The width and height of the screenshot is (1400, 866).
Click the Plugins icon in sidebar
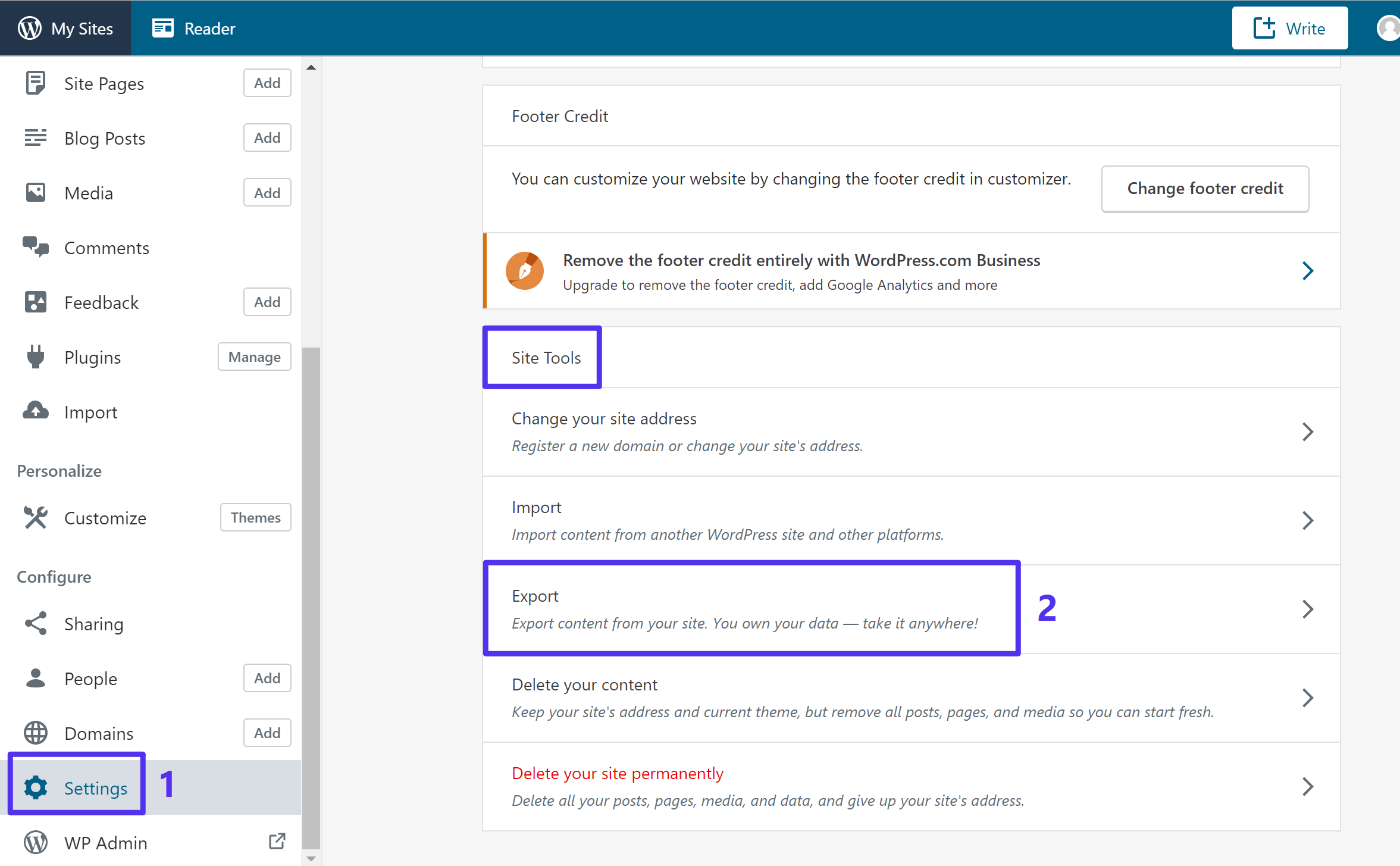(35, 357)
